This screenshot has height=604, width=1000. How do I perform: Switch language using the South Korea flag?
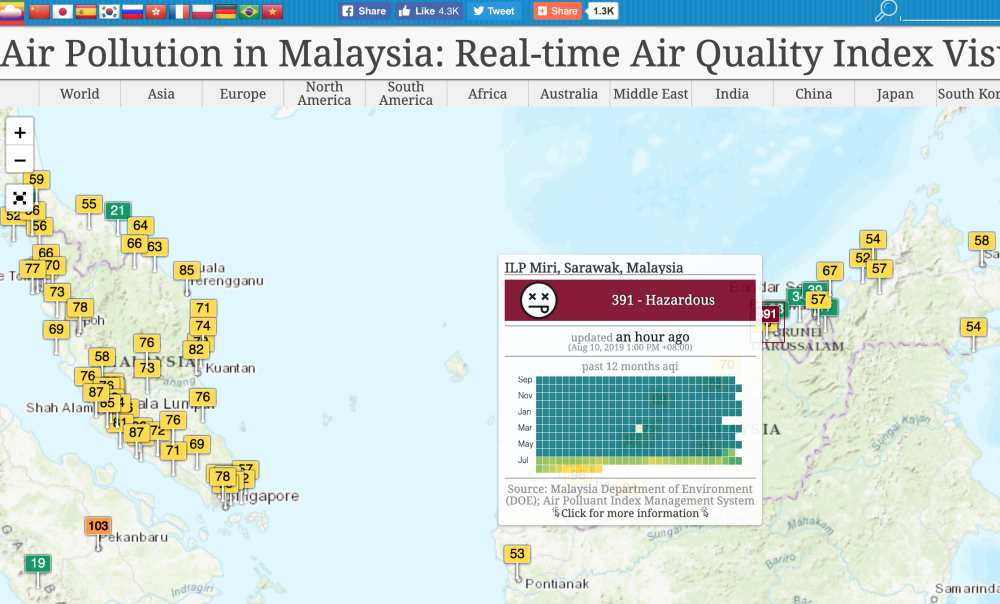[x=108, y=9]
